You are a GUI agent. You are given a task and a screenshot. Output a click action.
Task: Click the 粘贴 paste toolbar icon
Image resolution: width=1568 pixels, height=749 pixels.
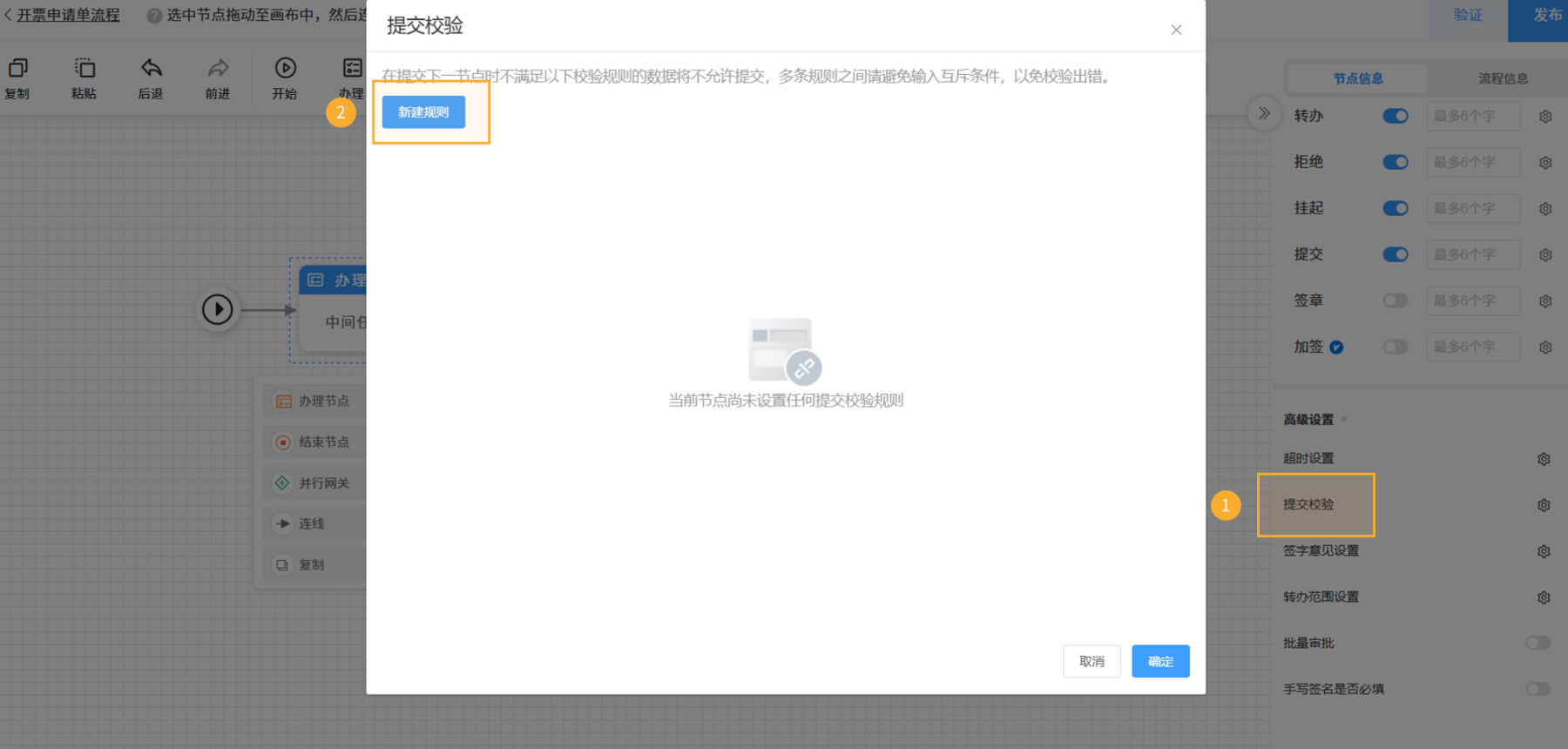(84, 68)
